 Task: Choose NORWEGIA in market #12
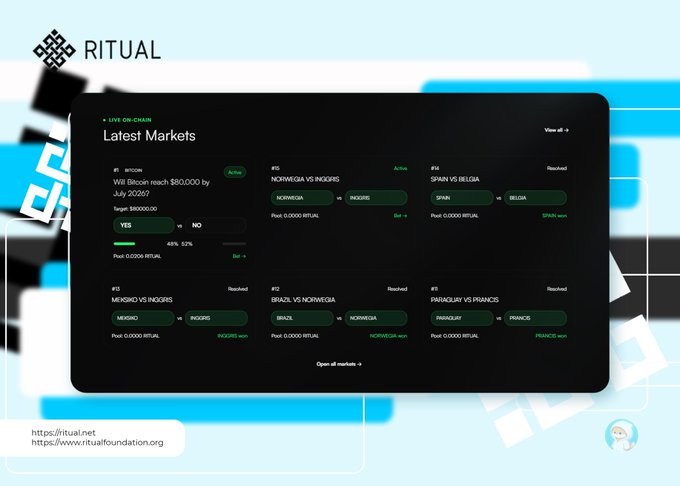[x=376, y=318]
